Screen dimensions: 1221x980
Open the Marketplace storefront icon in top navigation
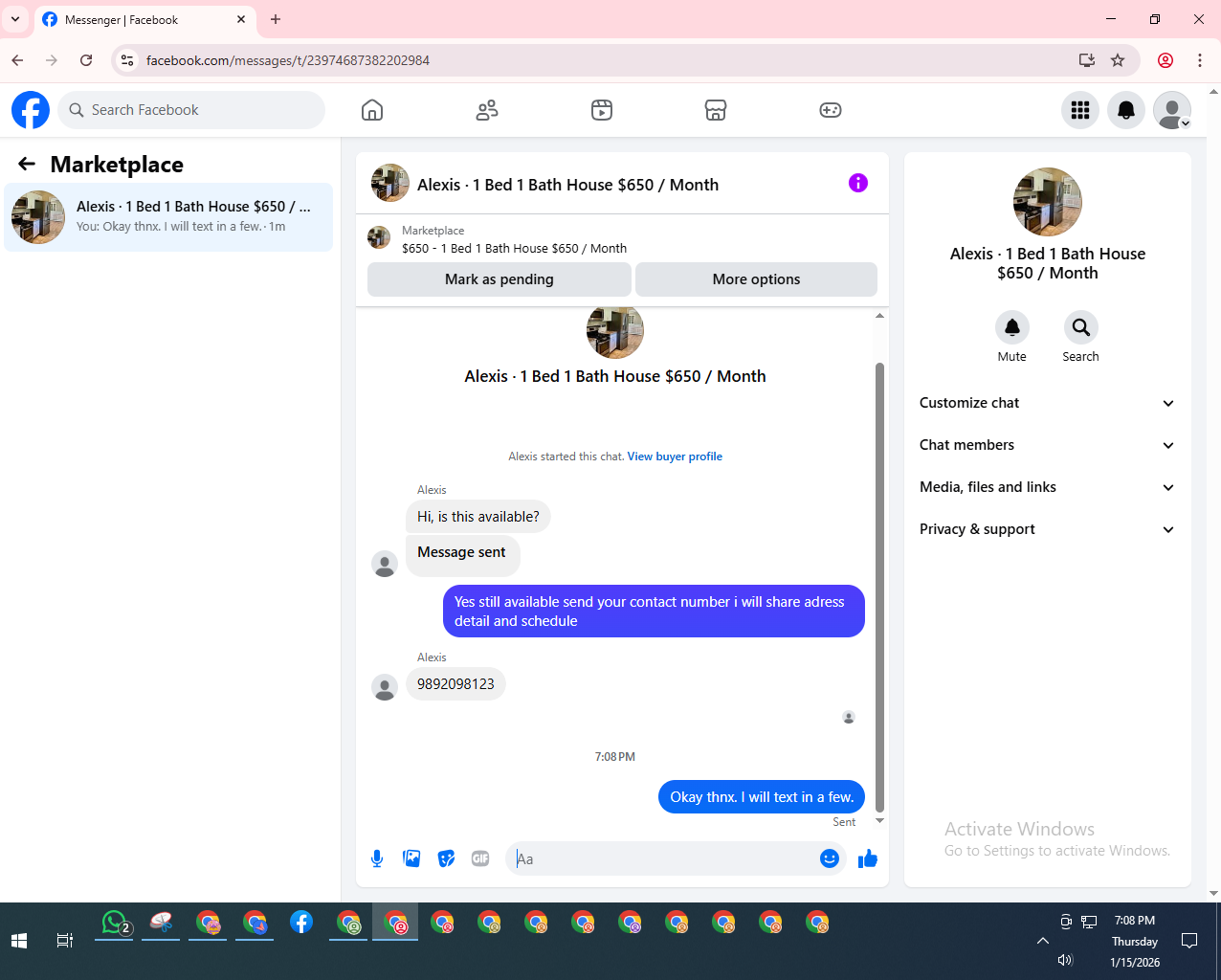[716, 110]
